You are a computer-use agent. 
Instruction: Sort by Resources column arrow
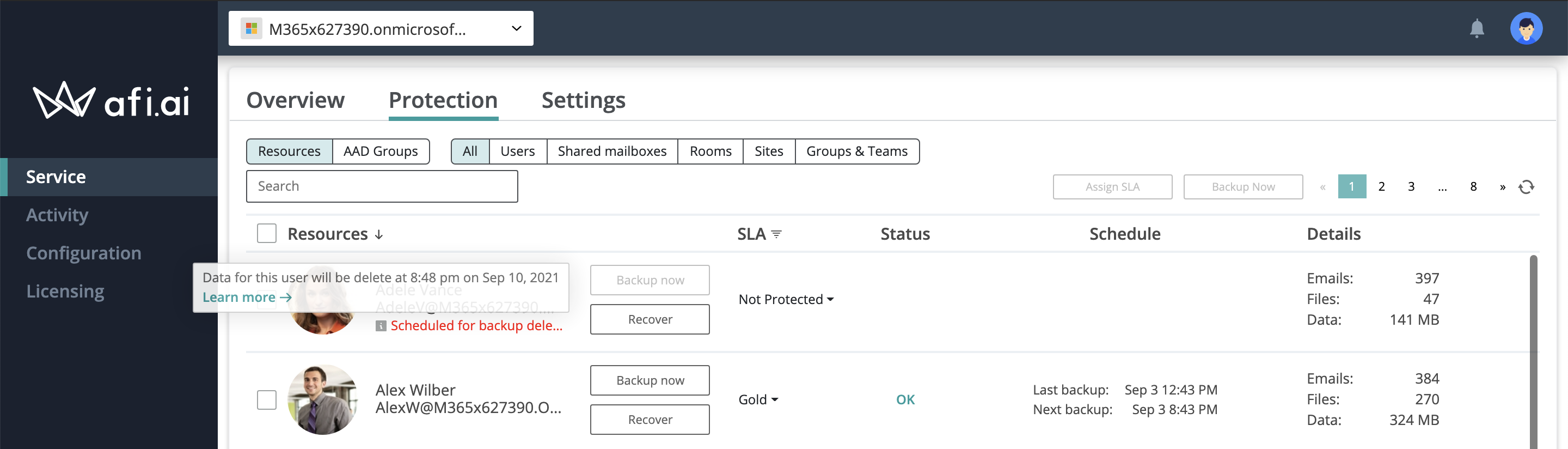[x=378, y=234]
